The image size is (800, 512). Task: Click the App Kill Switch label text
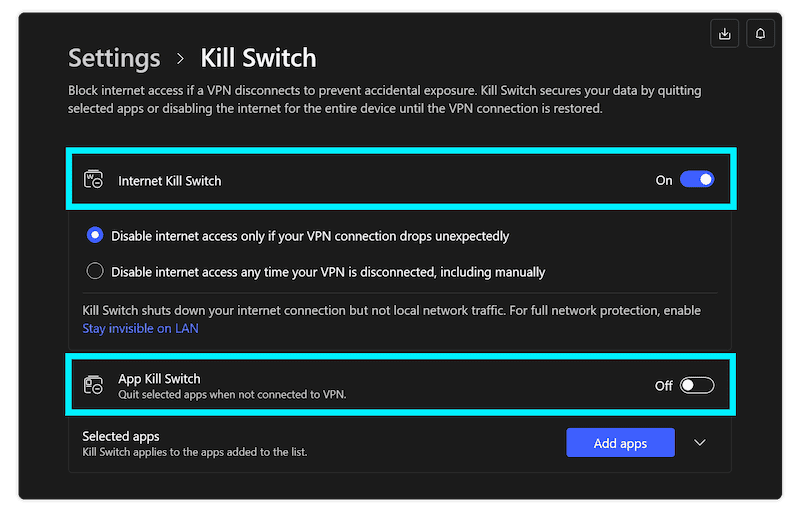159,379
